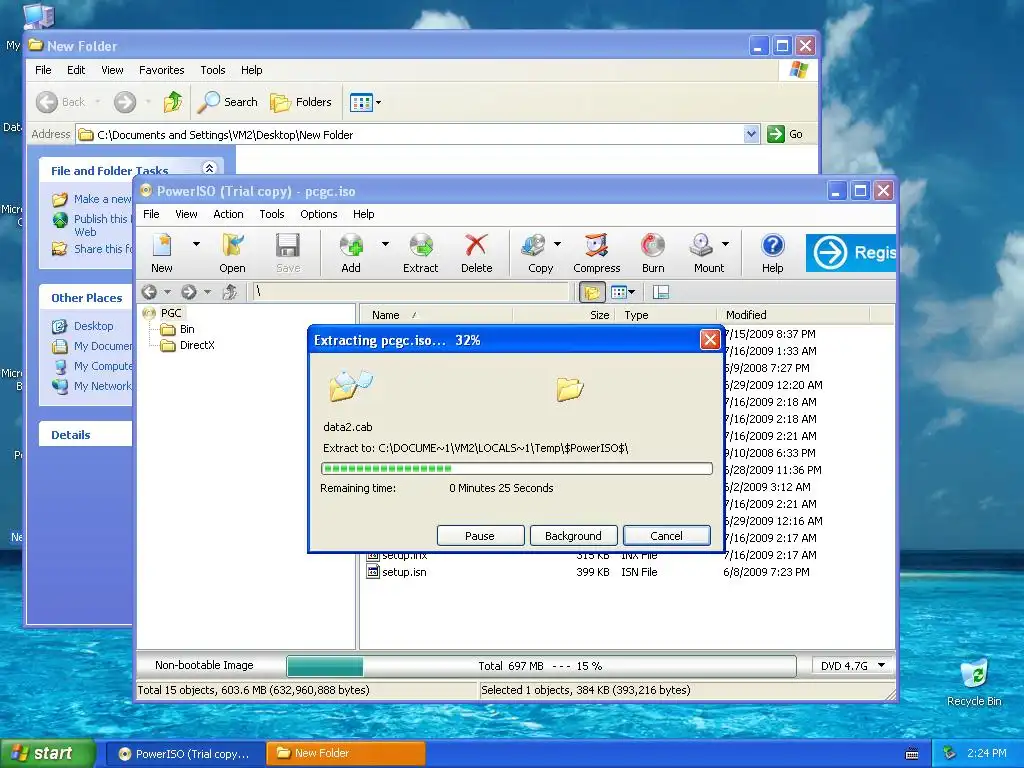Click the Background button in extraction dialog

click(573, 536)
